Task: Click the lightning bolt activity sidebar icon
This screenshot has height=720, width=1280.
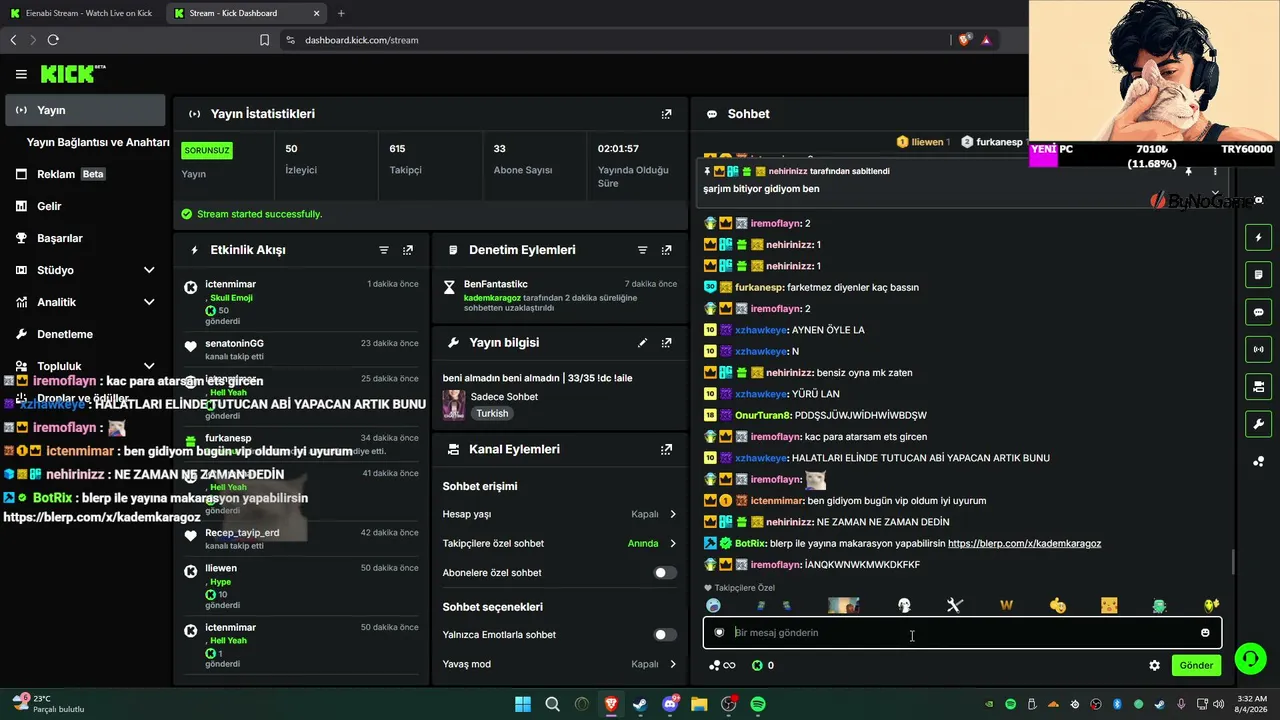Action: click(x=1259, y=238)
